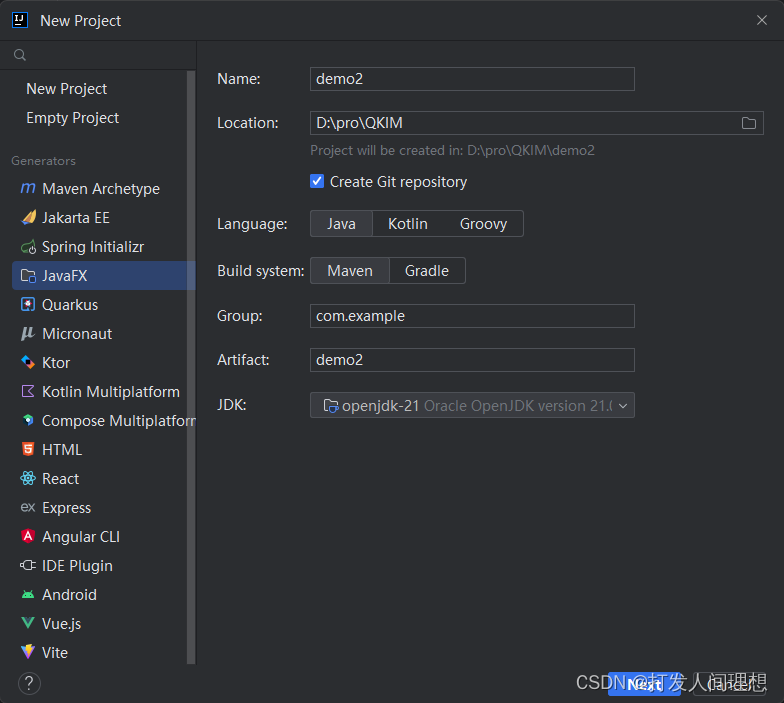Select Empty Project in sidebar
This screenshot has height=703, width=784.
point(72,118)
